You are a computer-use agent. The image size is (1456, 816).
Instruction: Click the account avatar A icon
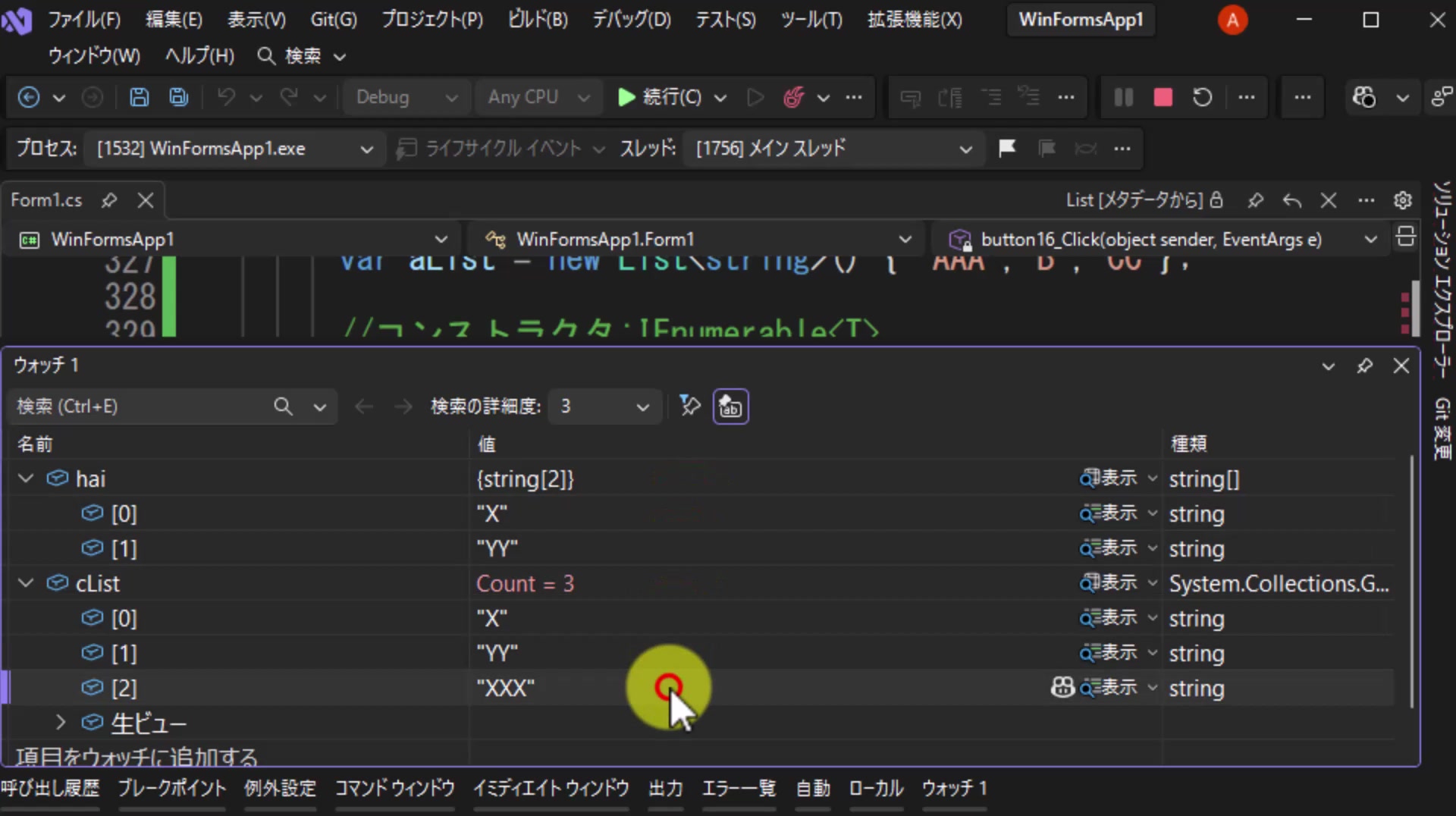click(x=1233, y=20)
